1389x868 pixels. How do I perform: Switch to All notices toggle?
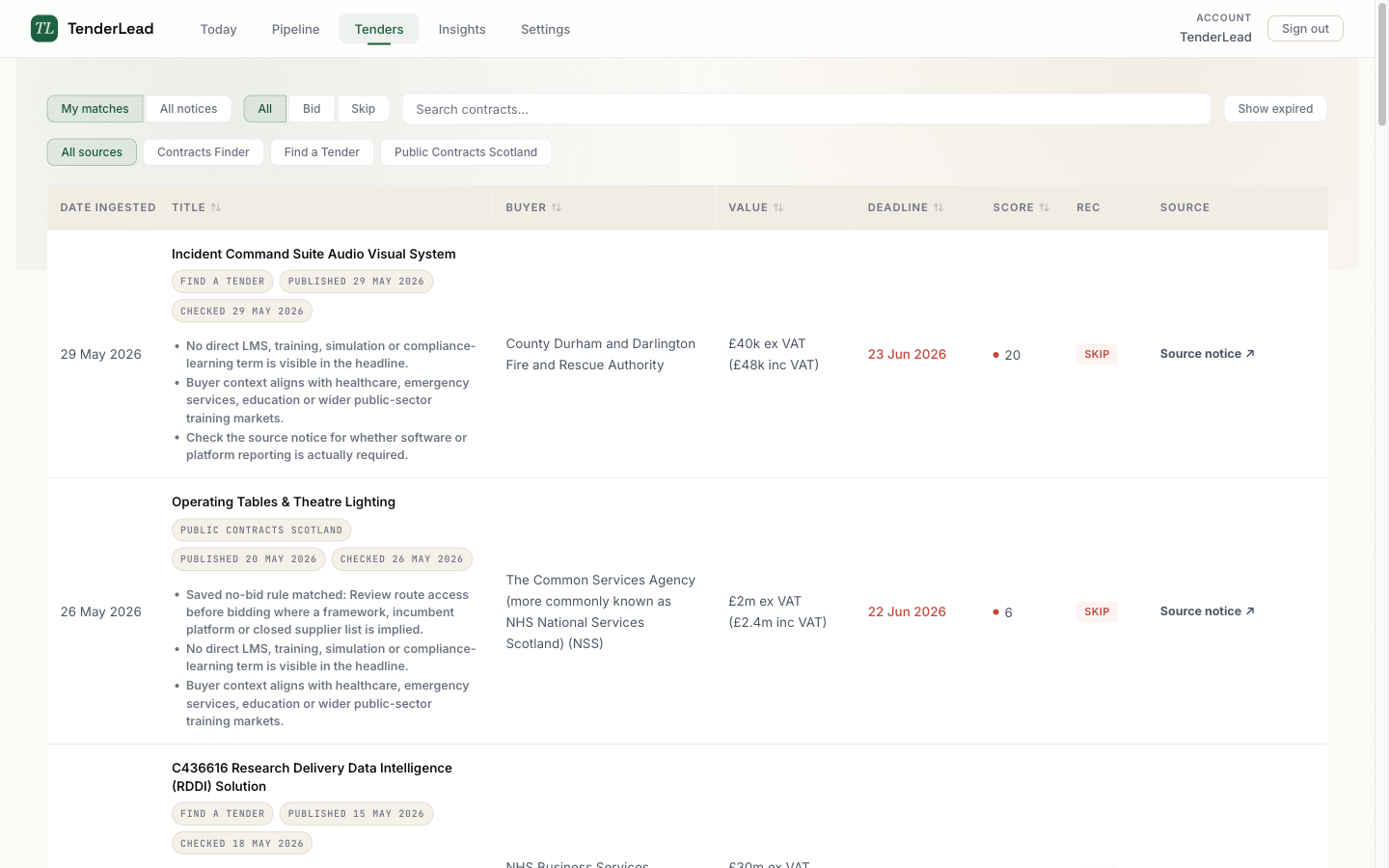pyautogui.click(x=188, y=109)
